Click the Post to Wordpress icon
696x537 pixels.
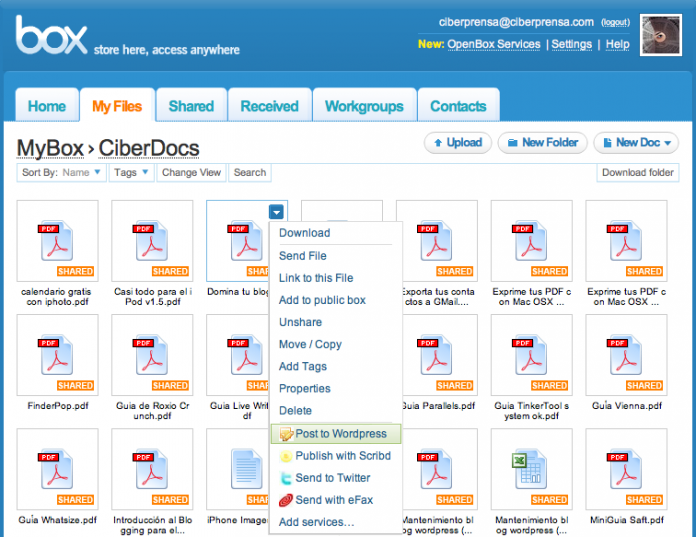click(286, 434)
